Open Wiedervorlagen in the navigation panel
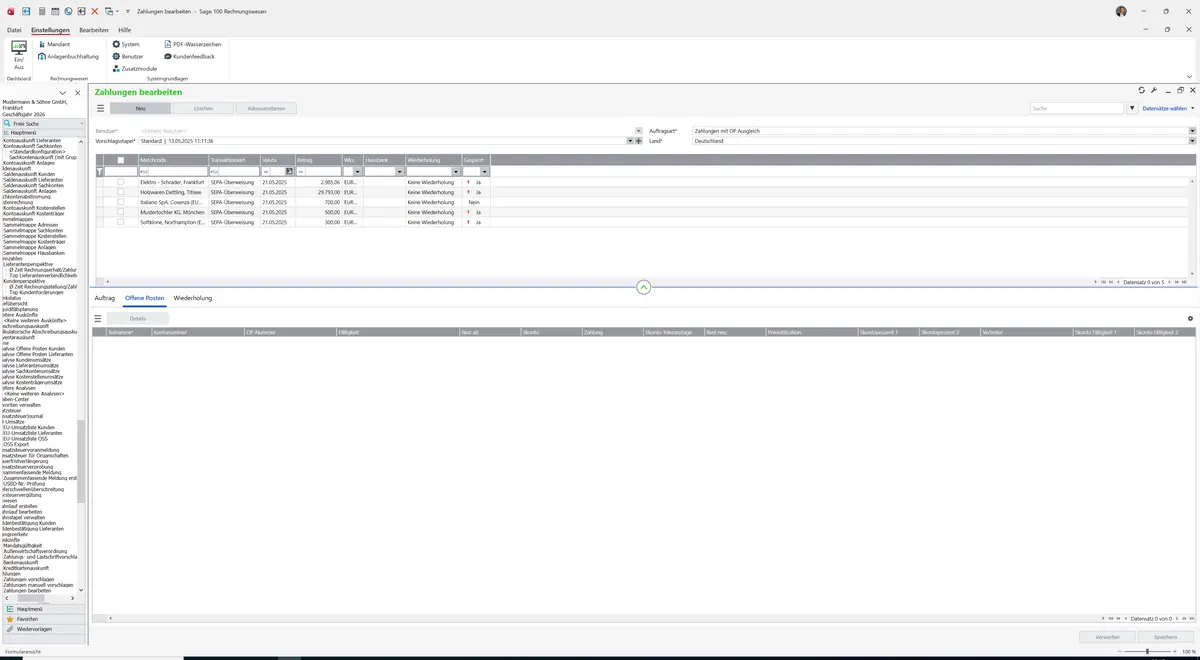This screenshot has width=1200, height=660. 45,629
